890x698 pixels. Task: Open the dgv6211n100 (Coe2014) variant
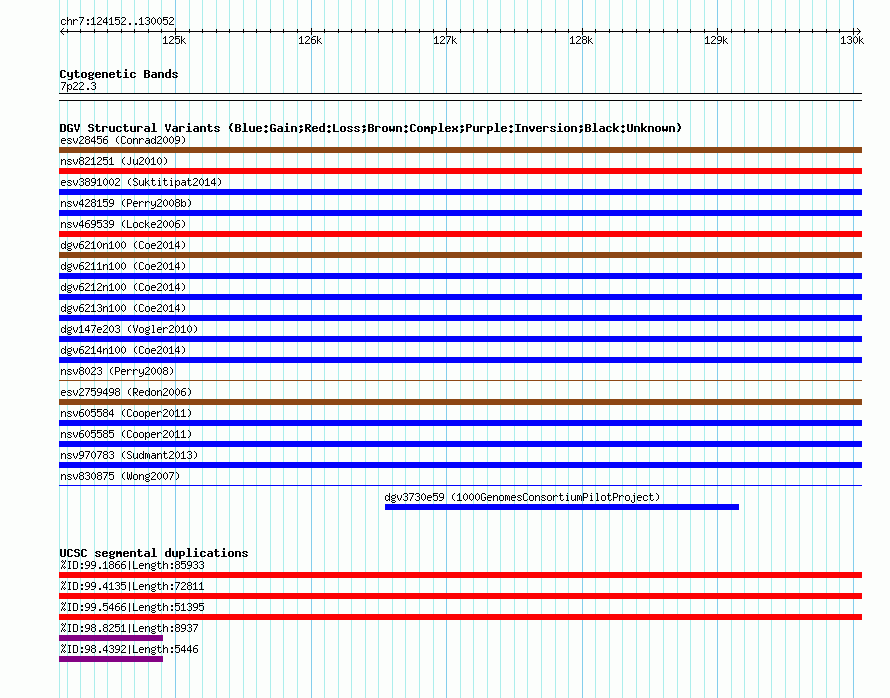(x=123, y=266)
